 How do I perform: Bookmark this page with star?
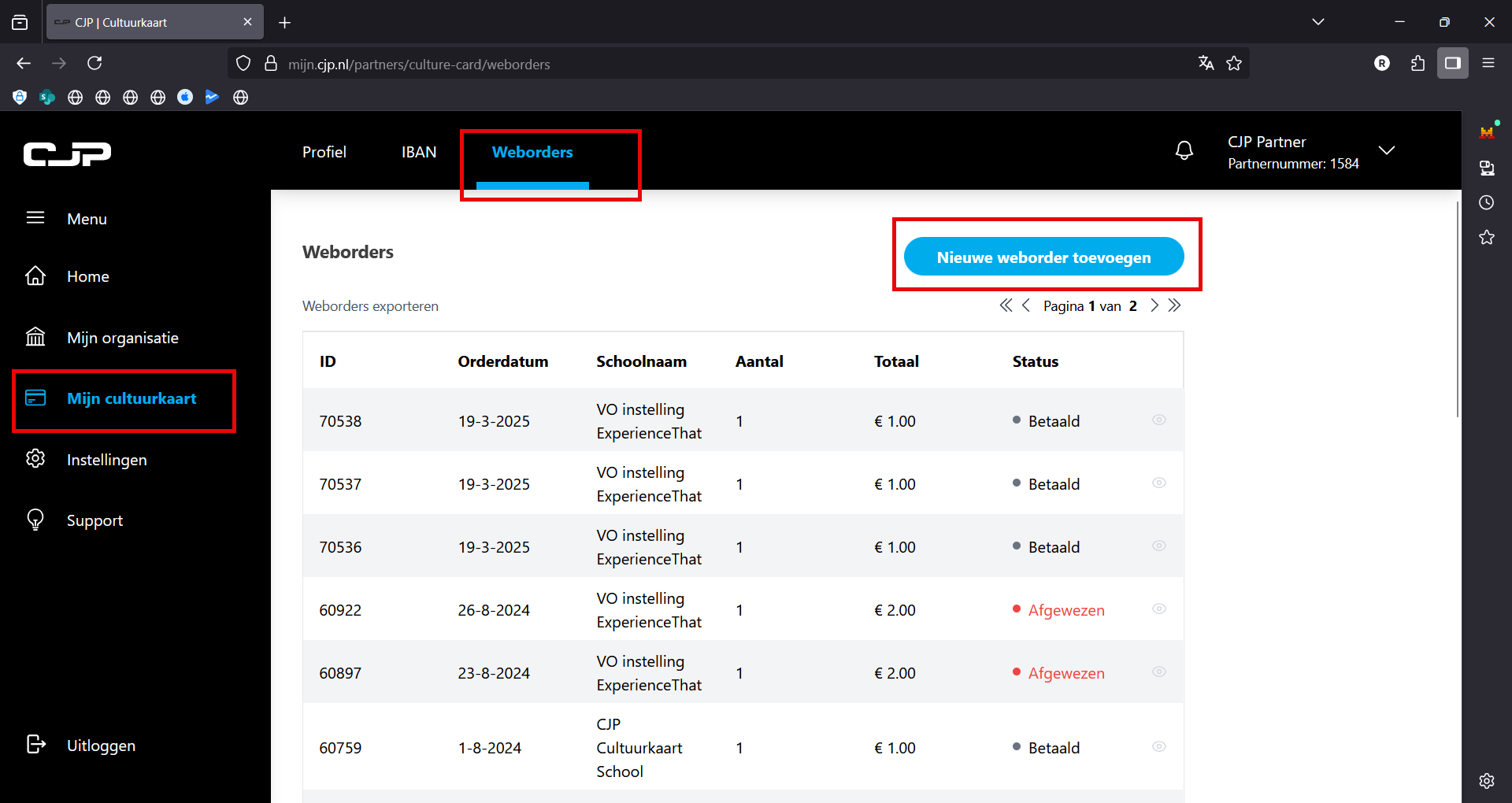[1234, 63]
